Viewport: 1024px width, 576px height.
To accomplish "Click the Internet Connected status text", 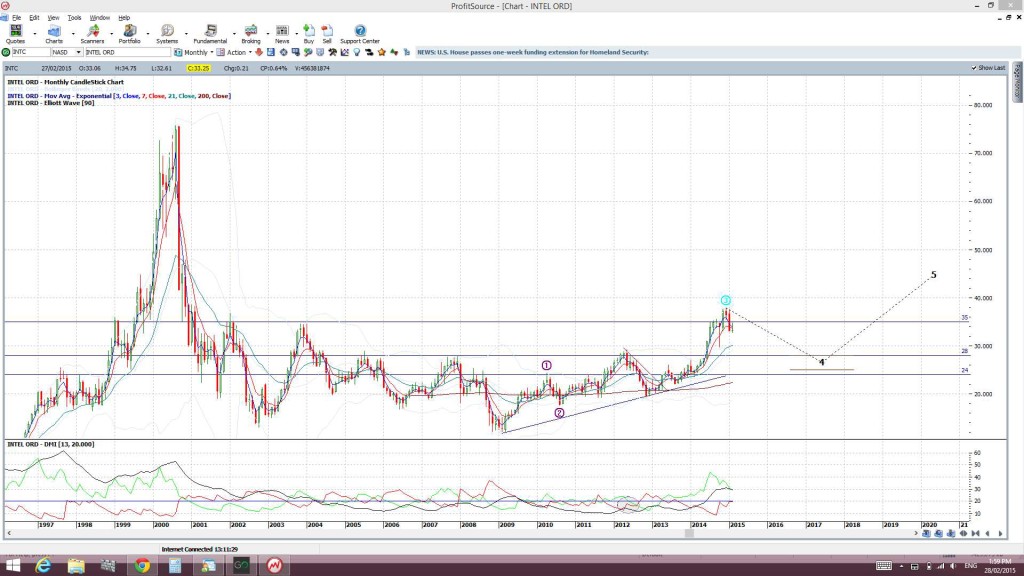I will (x=199, y=549).
